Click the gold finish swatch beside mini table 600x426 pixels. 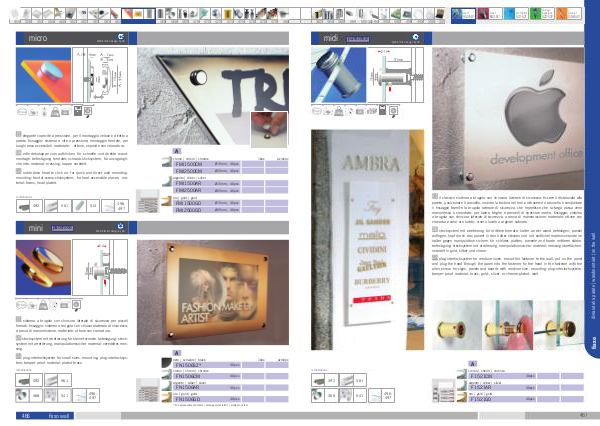pyautogui.click(x=166, y=397)
